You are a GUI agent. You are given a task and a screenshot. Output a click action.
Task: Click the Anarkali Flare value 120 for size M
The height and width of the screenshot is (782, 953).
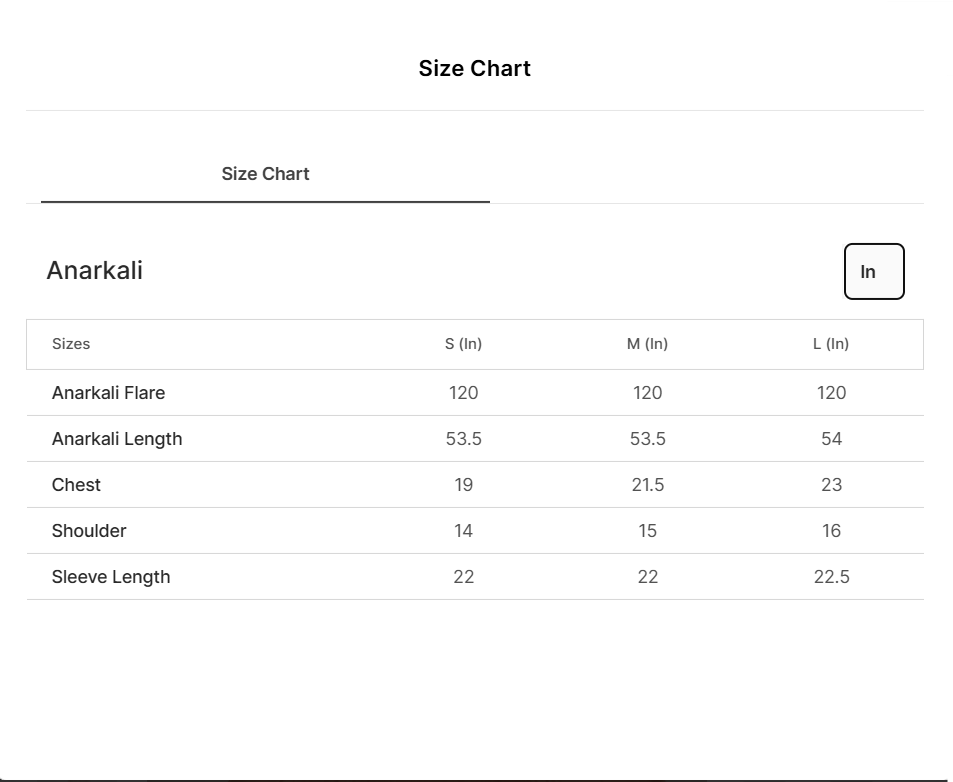[648, 393]
